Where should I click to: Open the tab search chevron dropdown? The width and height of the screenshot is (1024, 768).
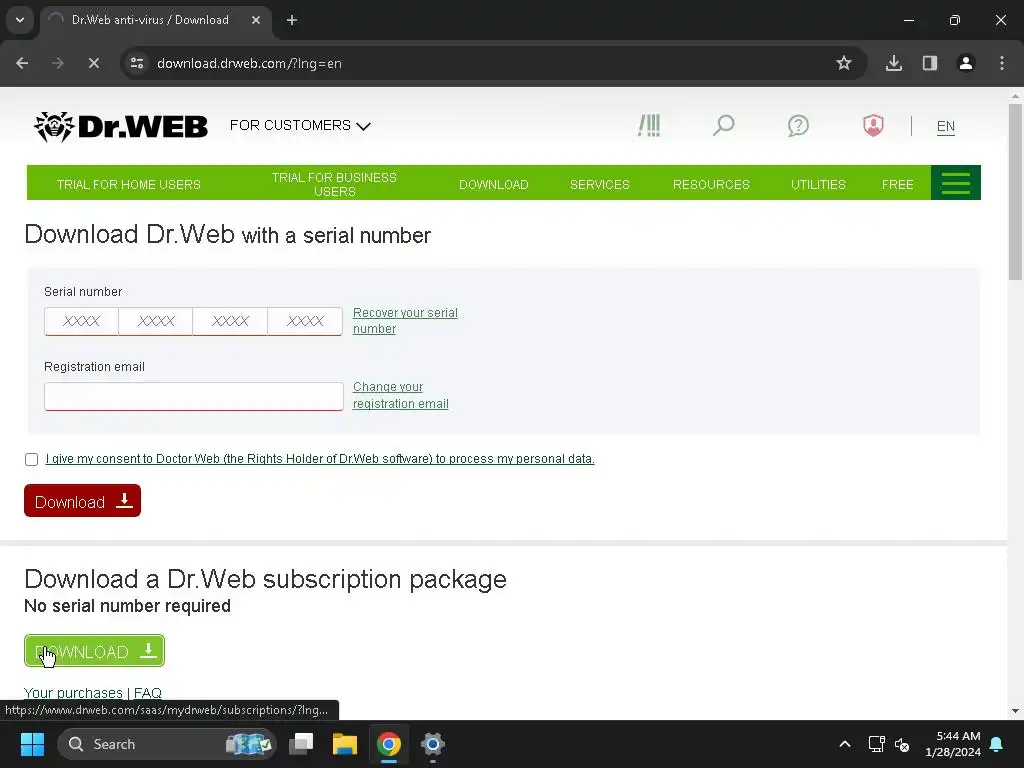tap(20, 20)
